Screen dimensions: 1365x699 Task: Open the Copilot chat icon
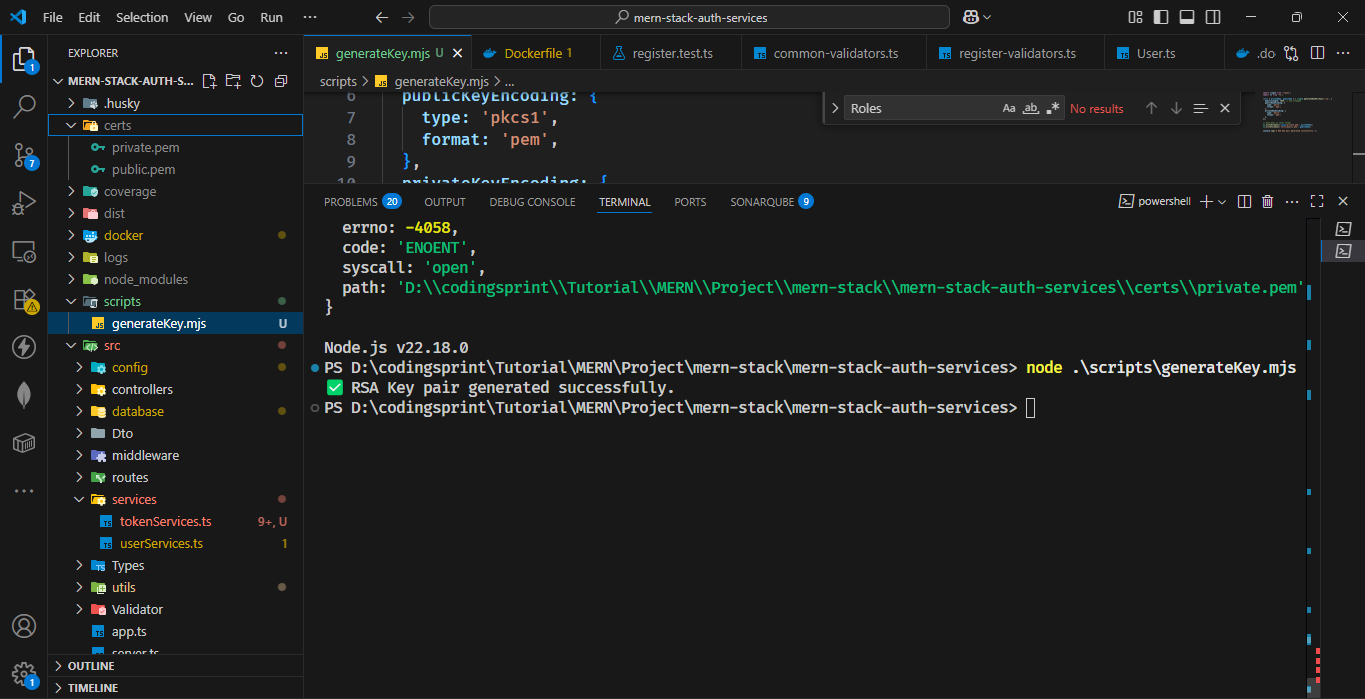970,17
